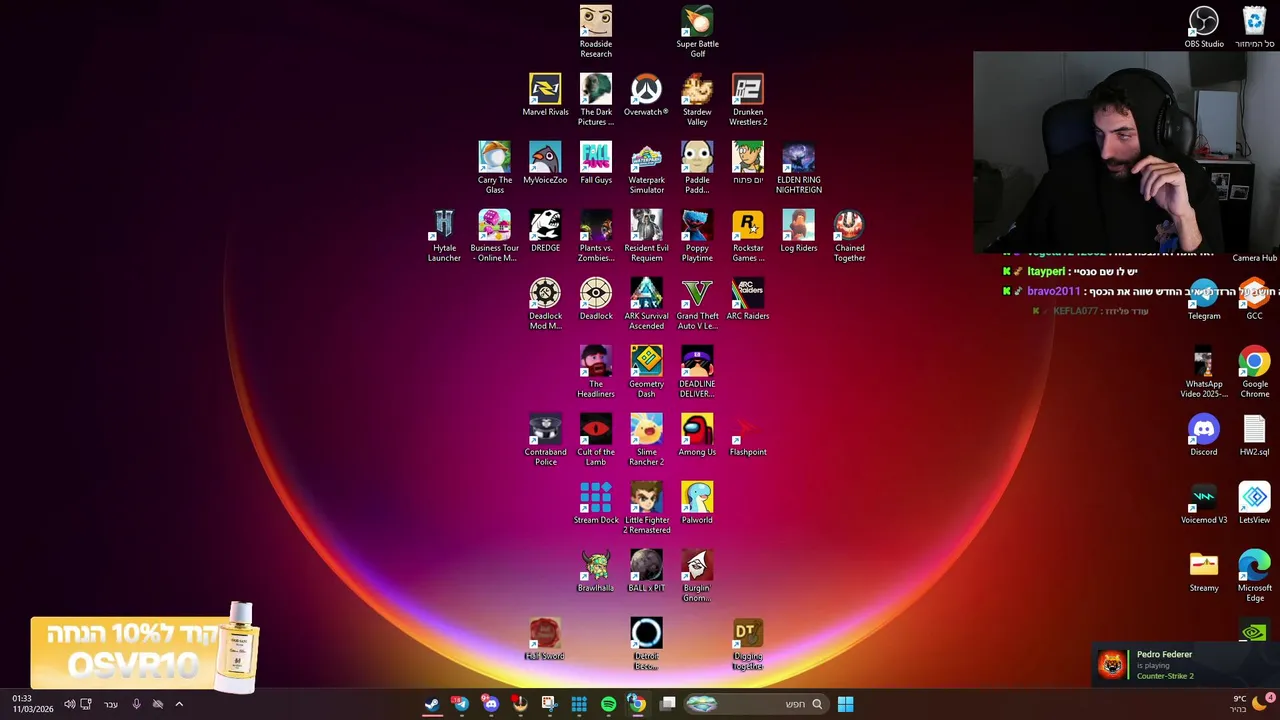Launch Google Chrome desktop shortcut

(1254, 372)
